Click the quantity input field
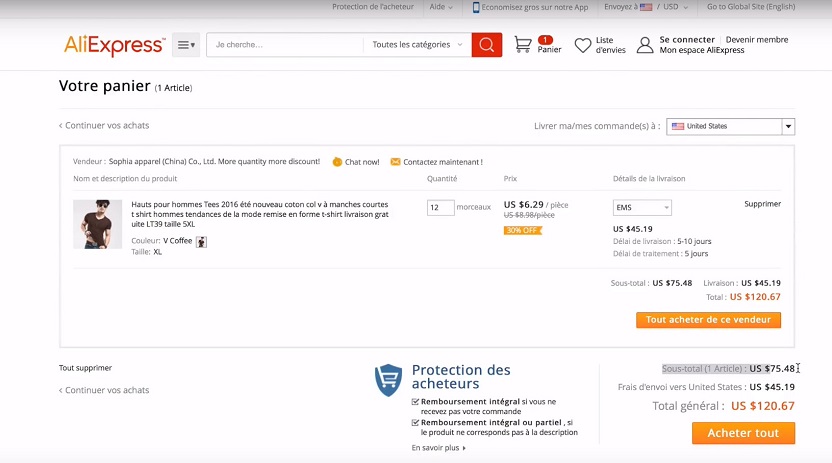Image resolution: width=832 pixels, height=463 pixels. coord(440,208)
